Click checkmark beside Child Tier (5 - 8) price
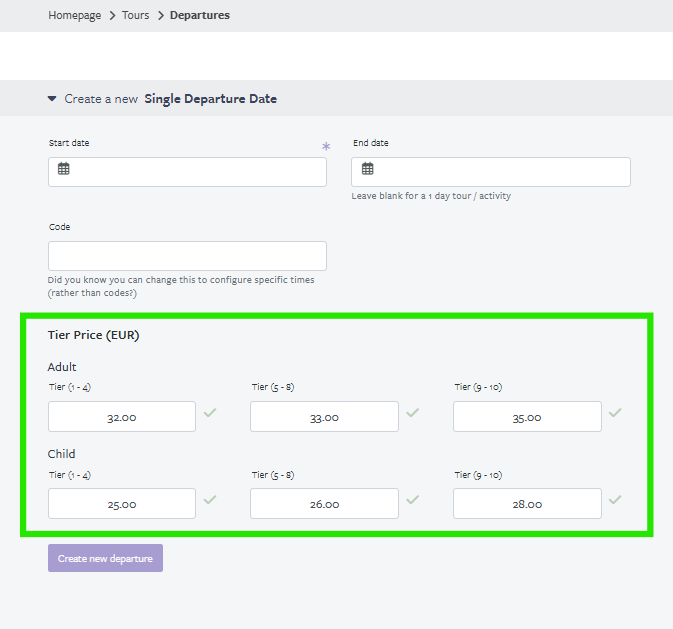The height and width of the screenshot is (629, 673). click(x=412, y=500)
